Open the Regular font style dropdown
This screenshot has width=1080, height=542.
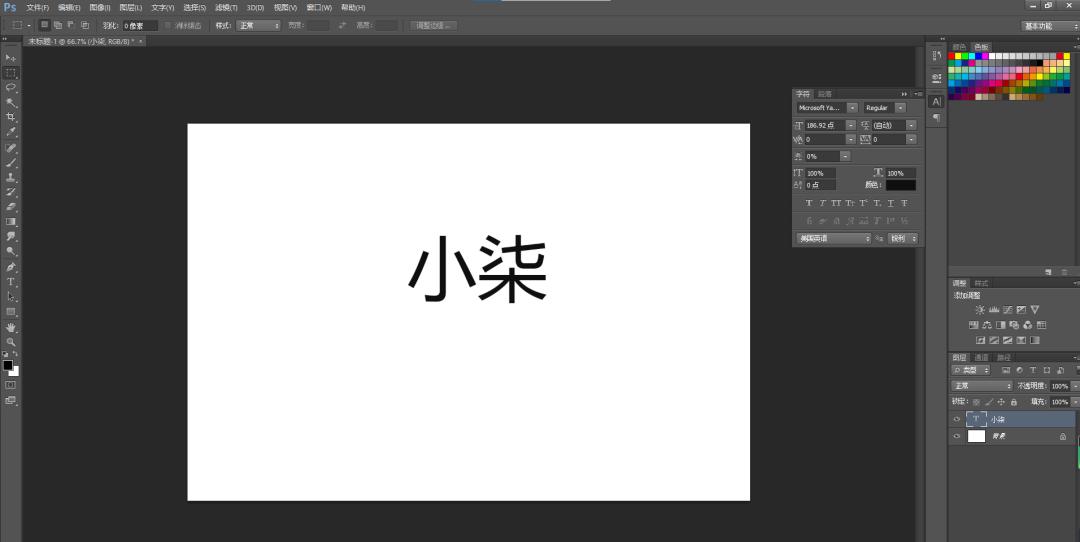[900, 108]
